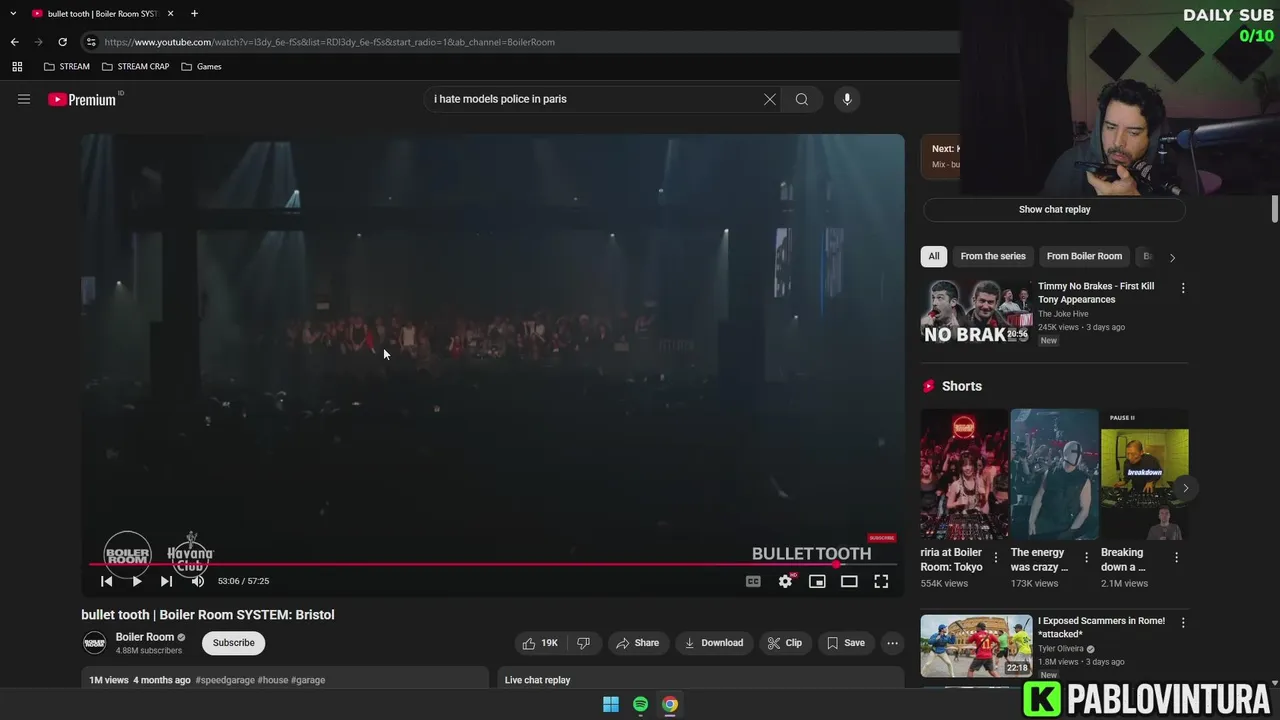
Task: Subscribe to Boiler Room channel
Action: click(x=233, y=643)
